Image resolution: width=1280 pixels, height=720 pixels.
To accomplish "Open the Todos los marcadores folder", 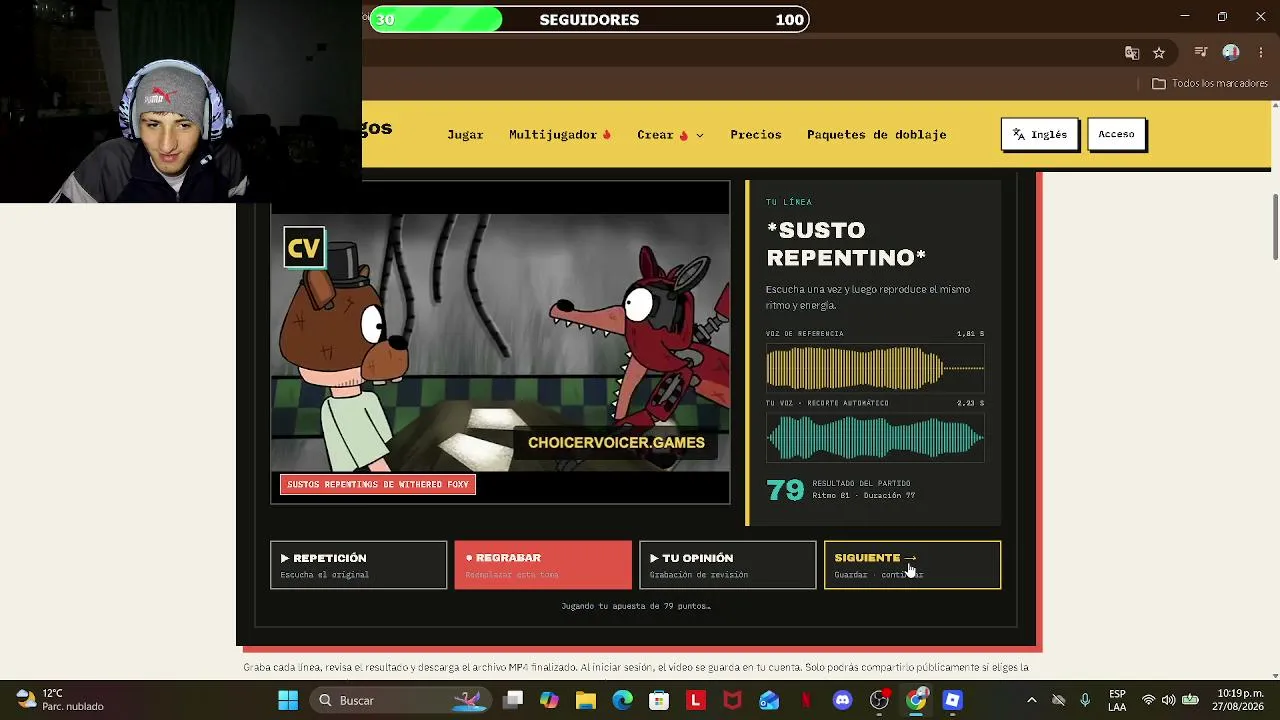I will pos(1210,84).
